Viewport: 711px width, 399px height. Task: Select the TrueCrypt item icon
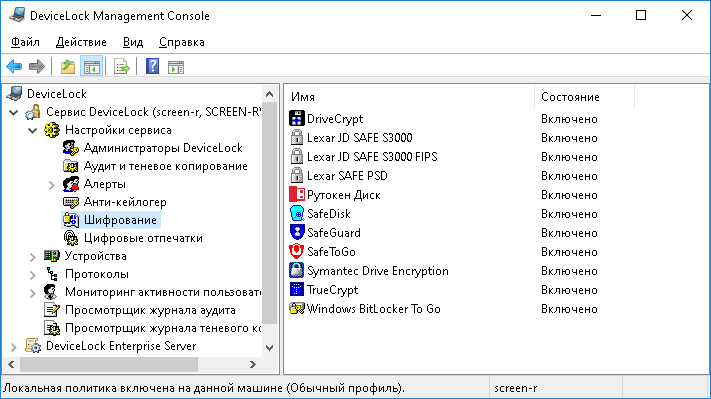click(x=297, y=290)
